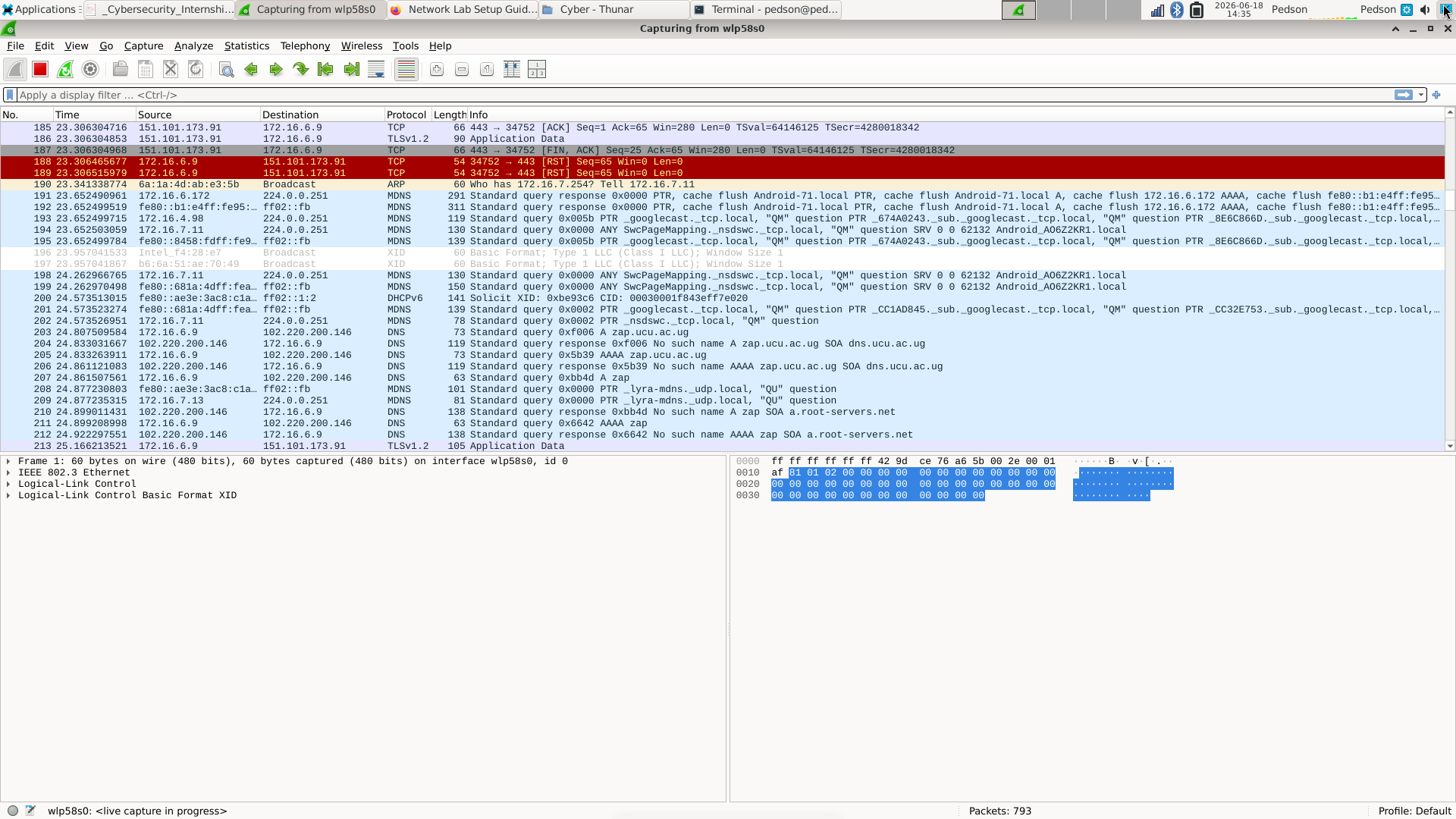
Task: Select DHCPv6 Solicit packet number 200
Action: pyautogui.click(x=722, y=298)
